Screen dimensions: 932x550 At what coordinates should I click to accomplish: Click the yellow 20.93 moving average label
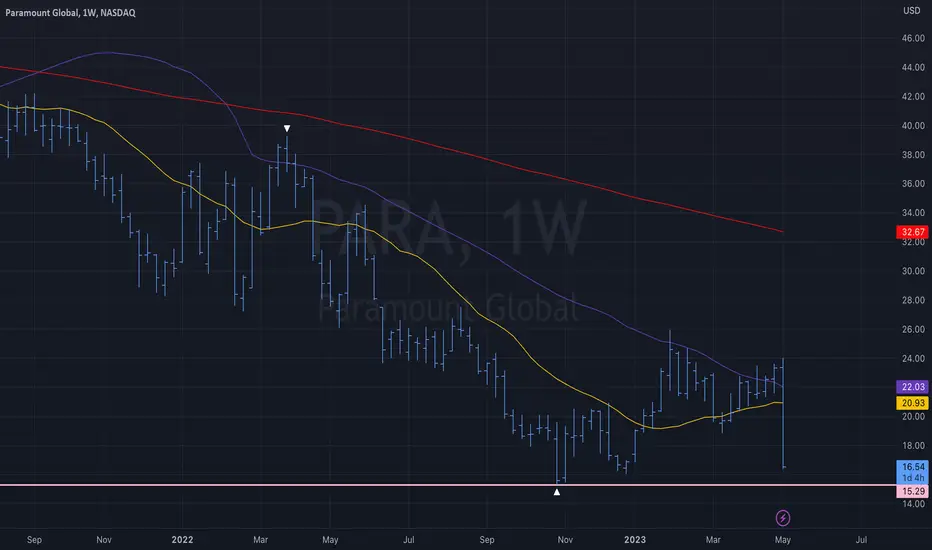pos(912,403)
